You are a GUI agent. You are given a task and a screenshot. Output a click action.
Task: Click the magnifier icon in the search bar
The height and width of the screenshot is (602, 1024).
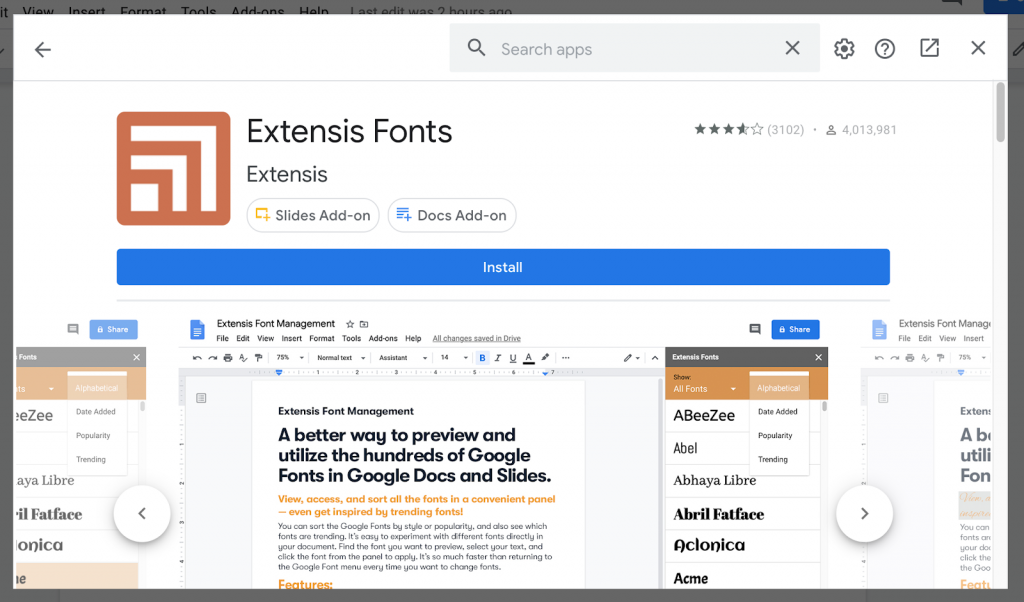[x=477, y=48]
